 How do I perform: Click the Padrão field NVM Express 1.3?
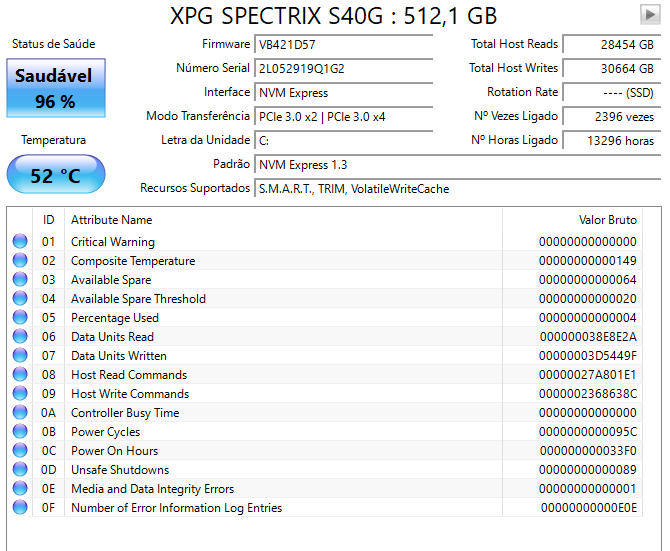458,165
